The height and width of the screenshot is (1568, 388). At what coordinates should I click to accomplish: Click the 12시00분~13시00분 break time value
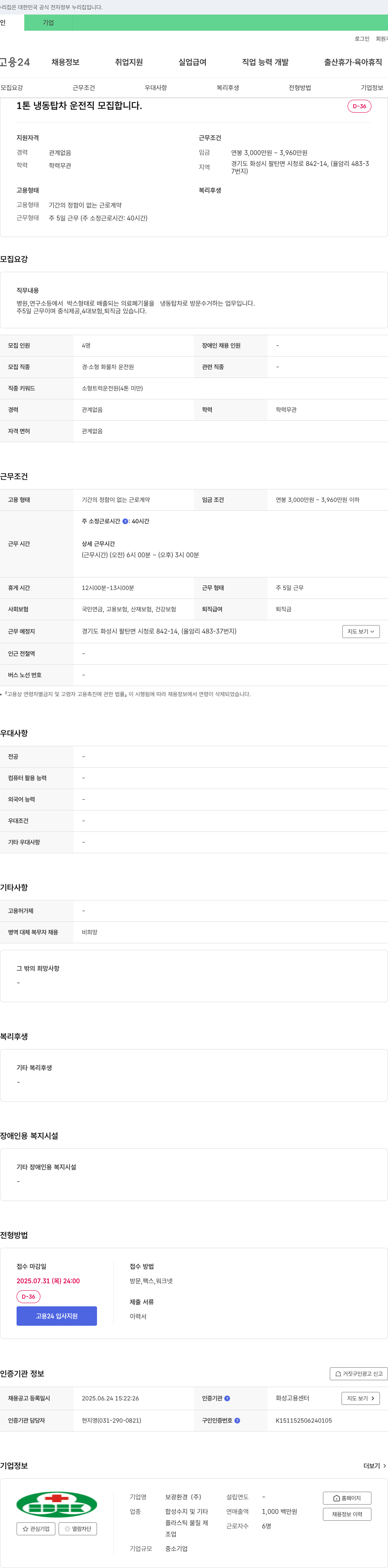point(108,588)
